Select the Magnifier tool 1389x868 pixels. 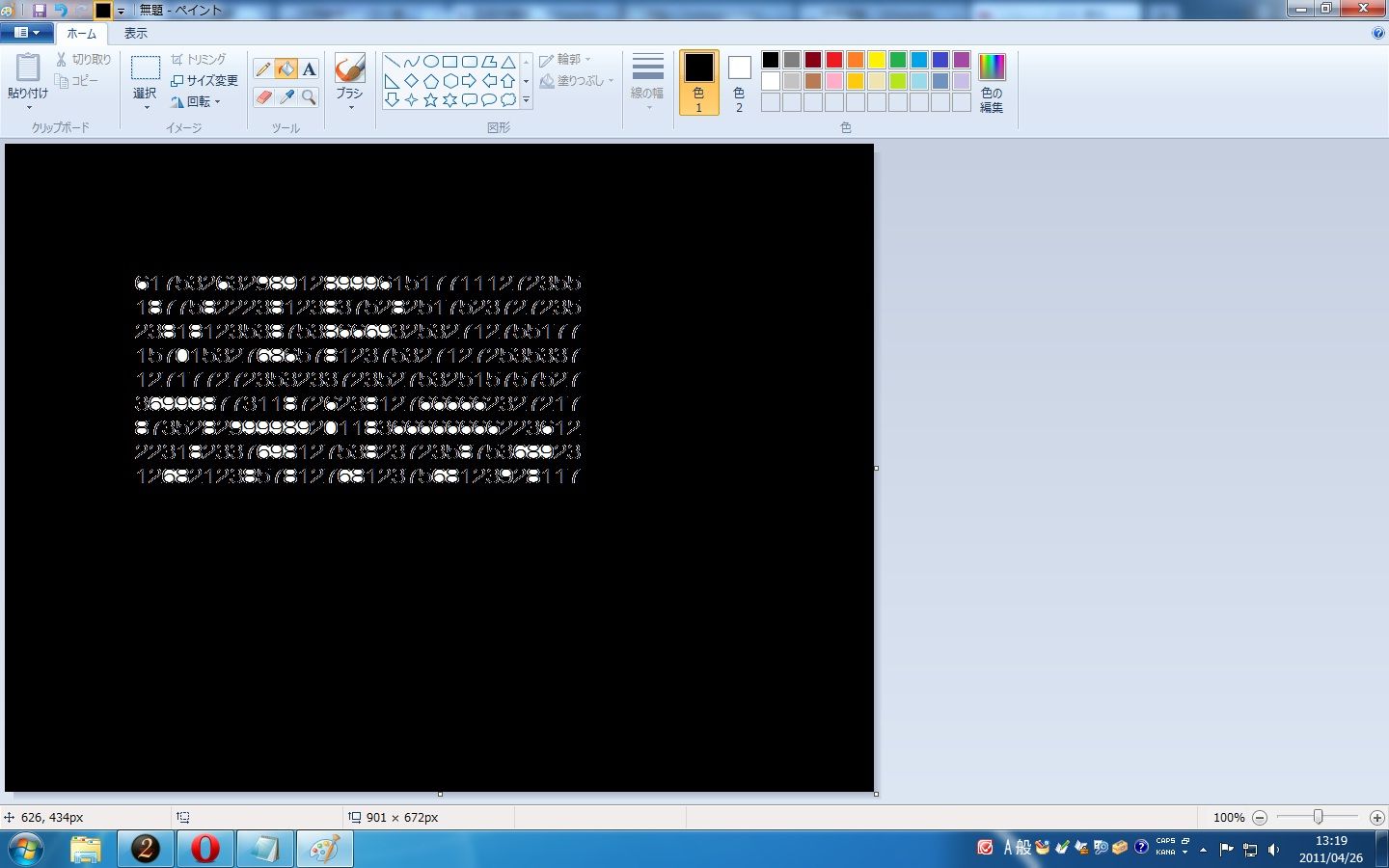(309, 96)
